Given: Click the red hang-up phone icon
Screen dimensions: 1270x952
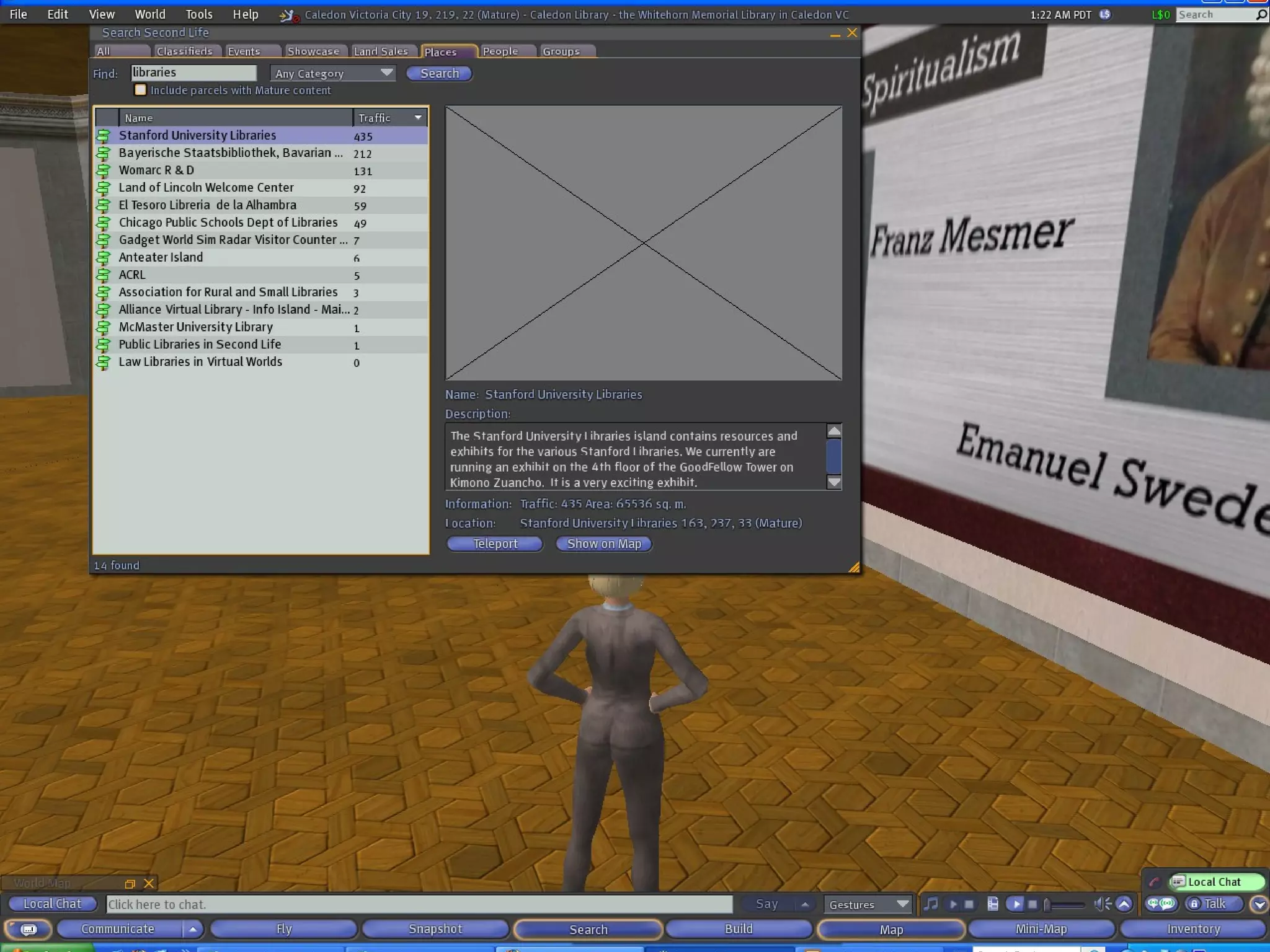Looking at the screenshot, I should [x=1153, y=882].
